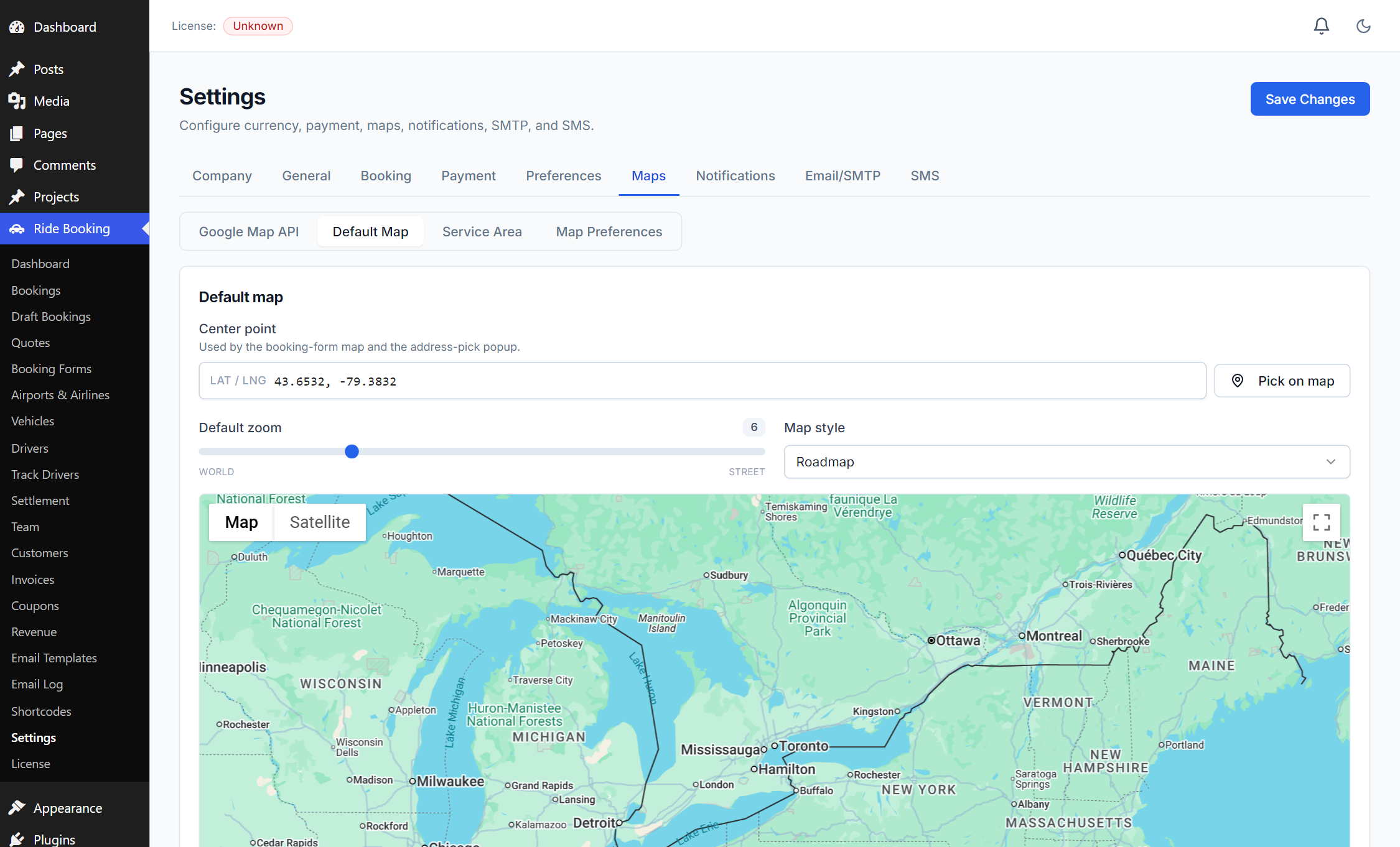Viewport: 1400px width, 847px height.
Task: Click the Projects pin icon
Action: pyautogui.click(x=17, y=197)
